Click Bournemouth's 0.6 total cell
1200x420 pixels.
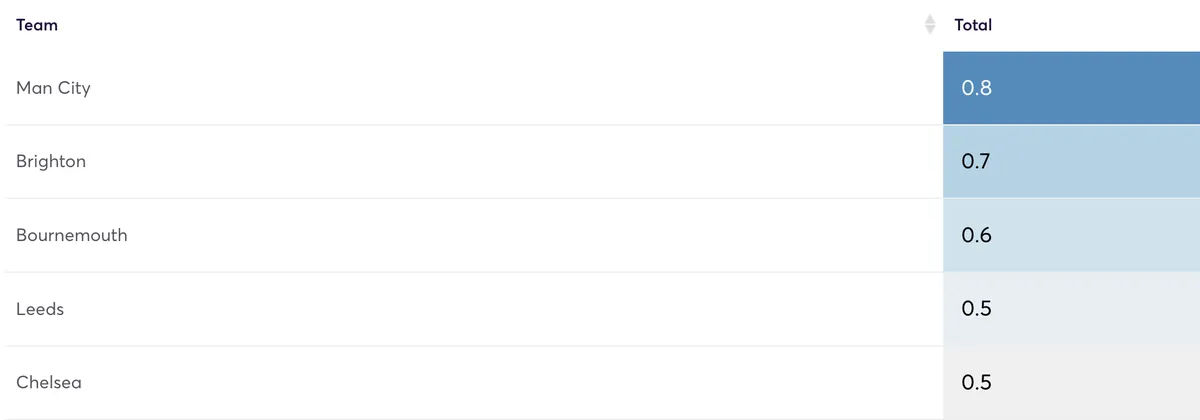(1070, 235)
